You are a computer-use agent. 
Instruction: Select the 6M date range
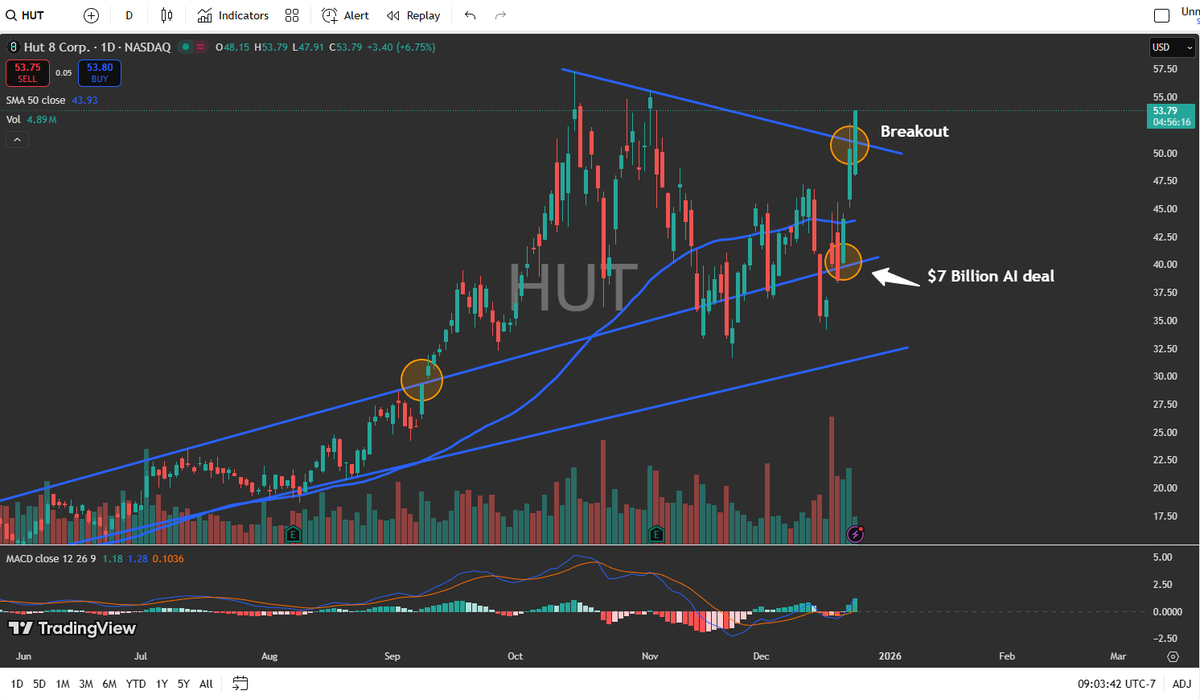pos(109,684)
